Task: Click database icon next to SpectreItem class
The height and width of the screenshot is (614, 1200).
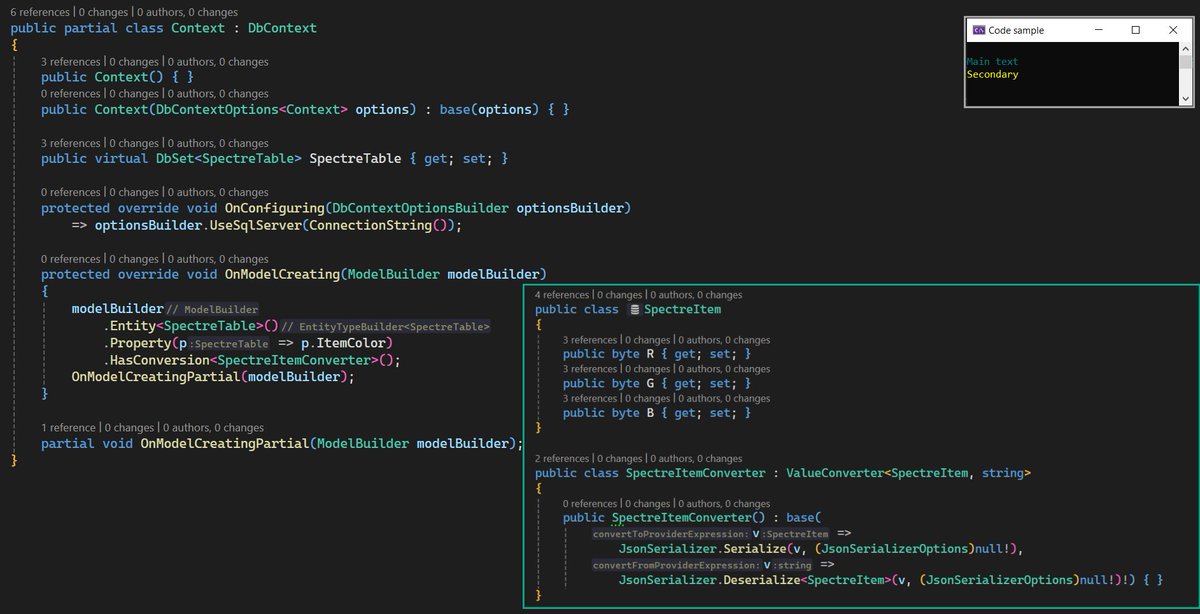Action: coord(635,310)
